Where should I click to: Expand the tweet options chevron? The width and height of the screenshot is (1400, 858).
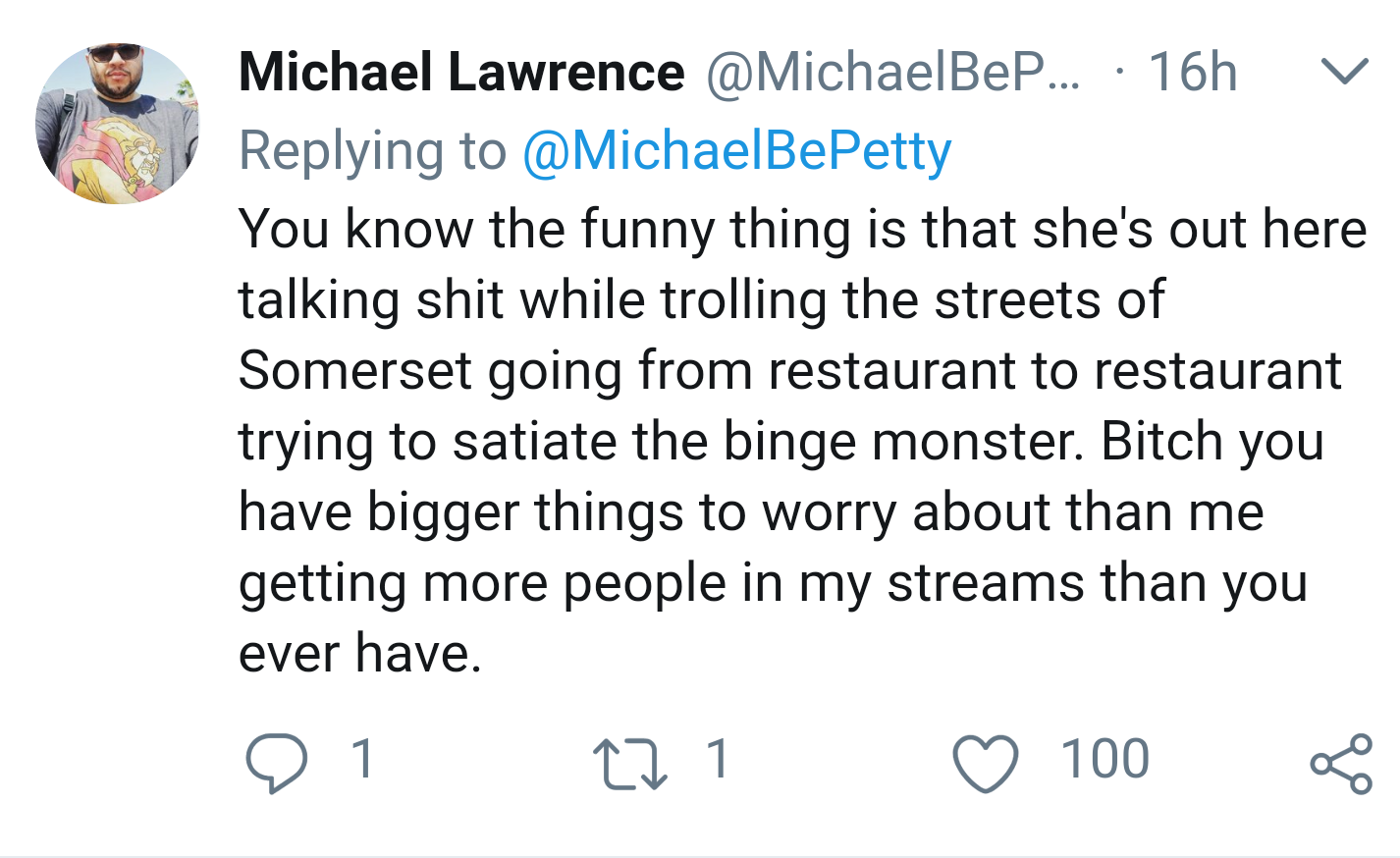1344,72
